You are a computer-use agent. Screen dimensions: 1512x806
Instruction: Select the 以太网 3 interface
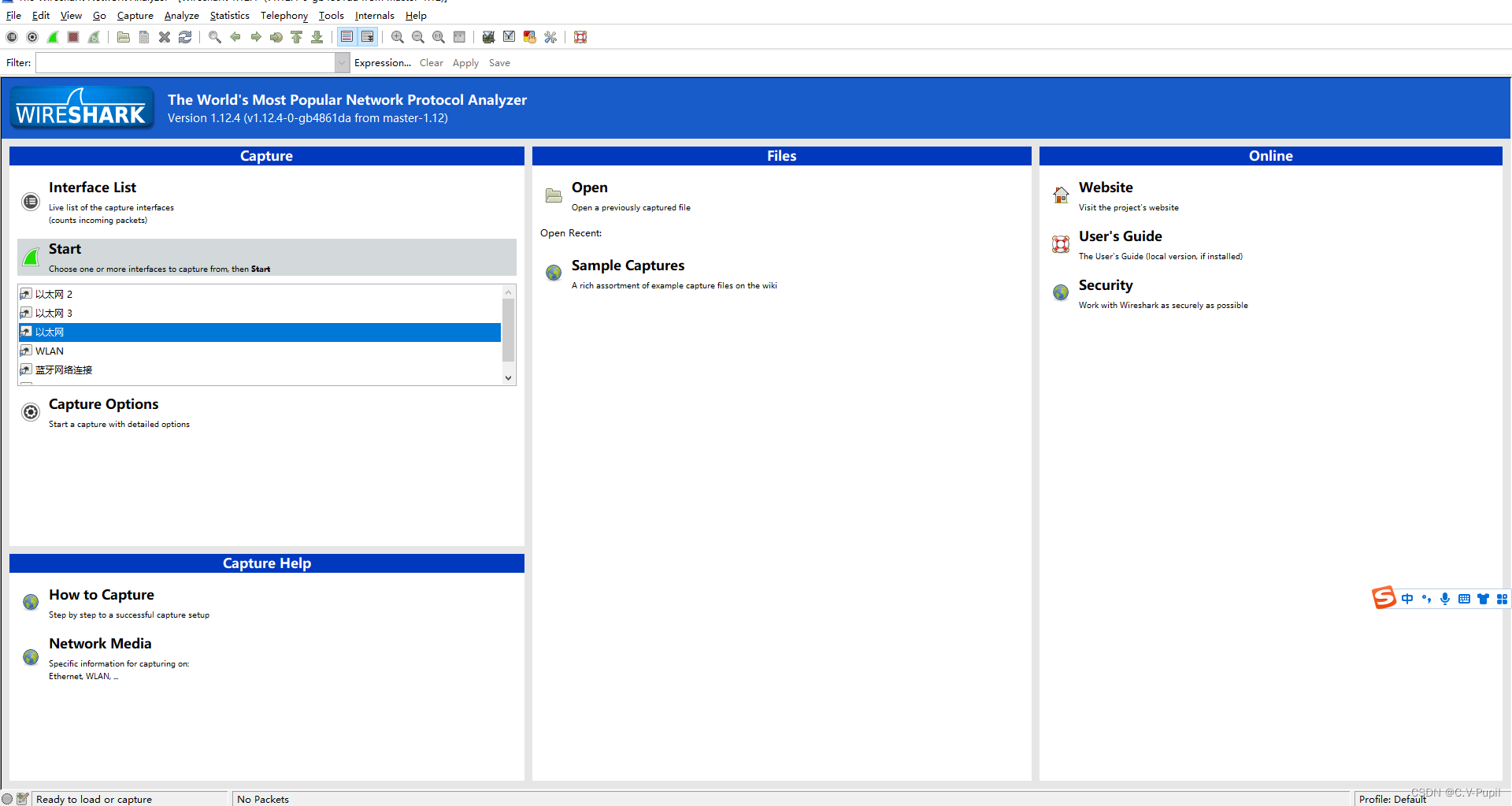(260, 314)
